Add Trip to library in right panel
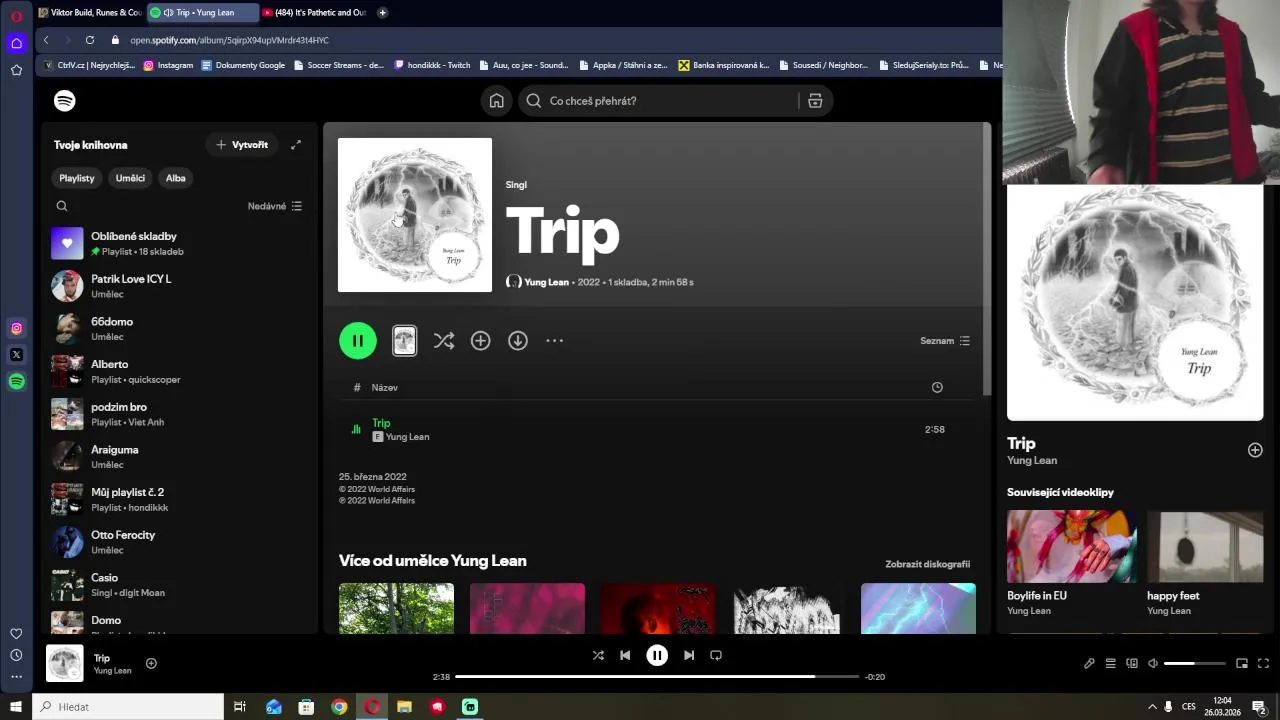Viewport: 1280px width, 720px height. point(1255,450)
